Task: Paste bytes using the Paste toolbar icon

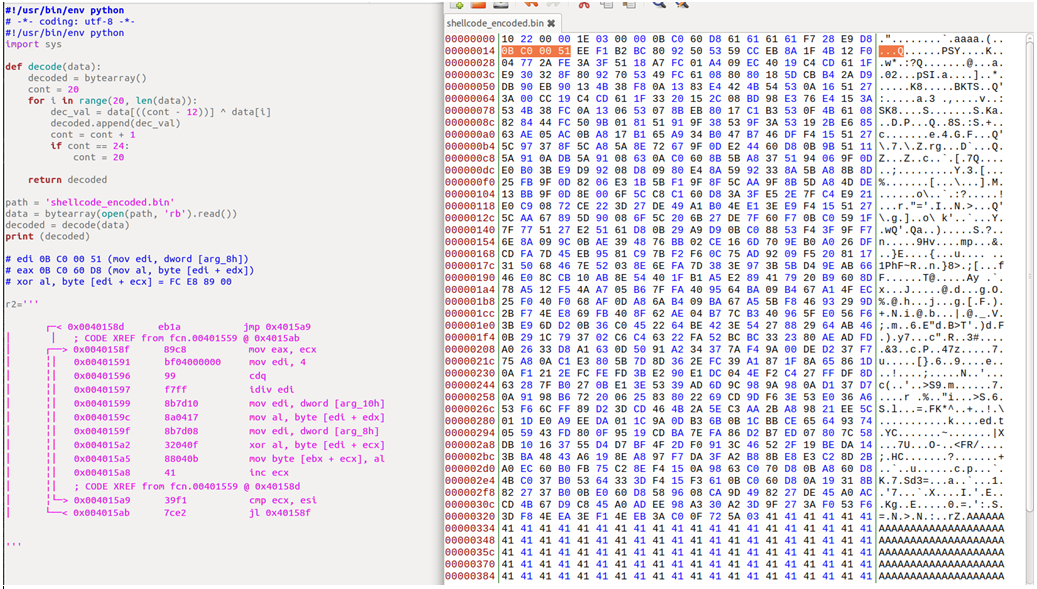Action: coord(629,4)
